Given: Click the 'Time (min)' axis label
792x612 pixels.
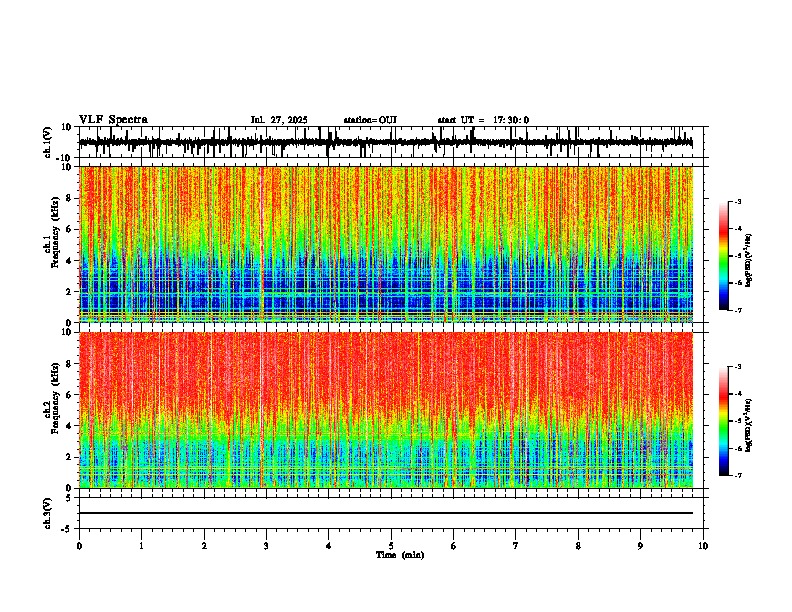Looking at the screenshot, I should (400, 555).
